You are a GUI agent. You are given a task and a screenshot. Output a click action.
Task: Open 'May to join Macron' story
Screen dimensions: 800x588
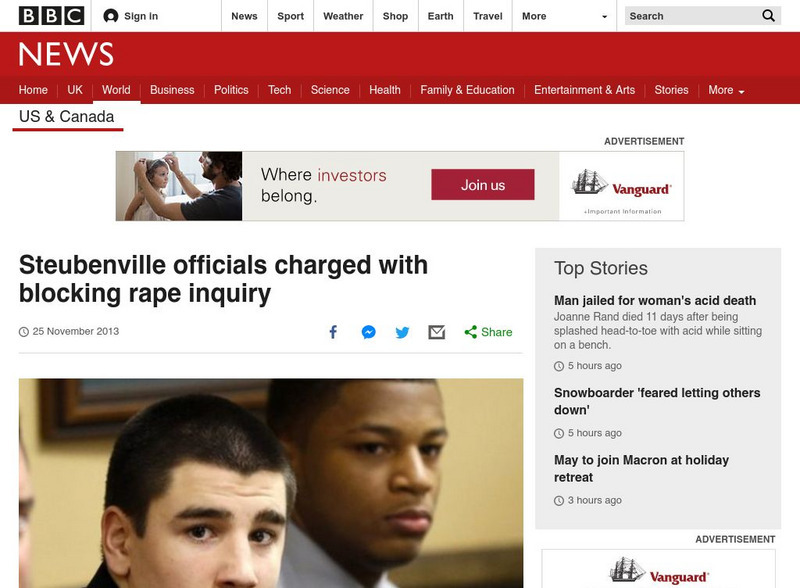tap(641, 469)
